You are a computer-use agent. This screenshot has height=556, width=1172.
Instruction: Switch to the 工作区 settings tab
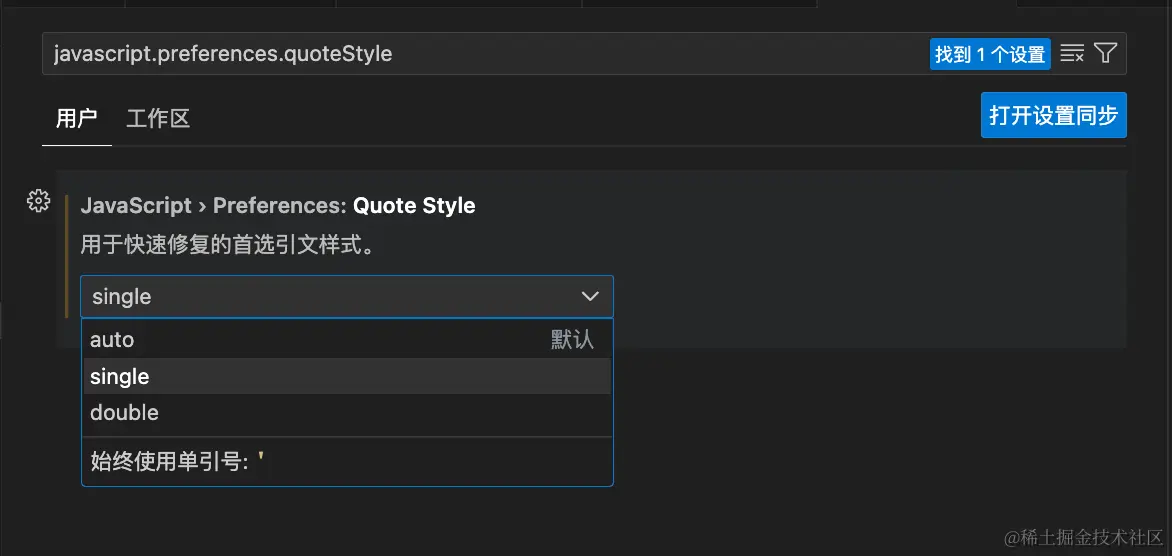(x=158, y=119)
